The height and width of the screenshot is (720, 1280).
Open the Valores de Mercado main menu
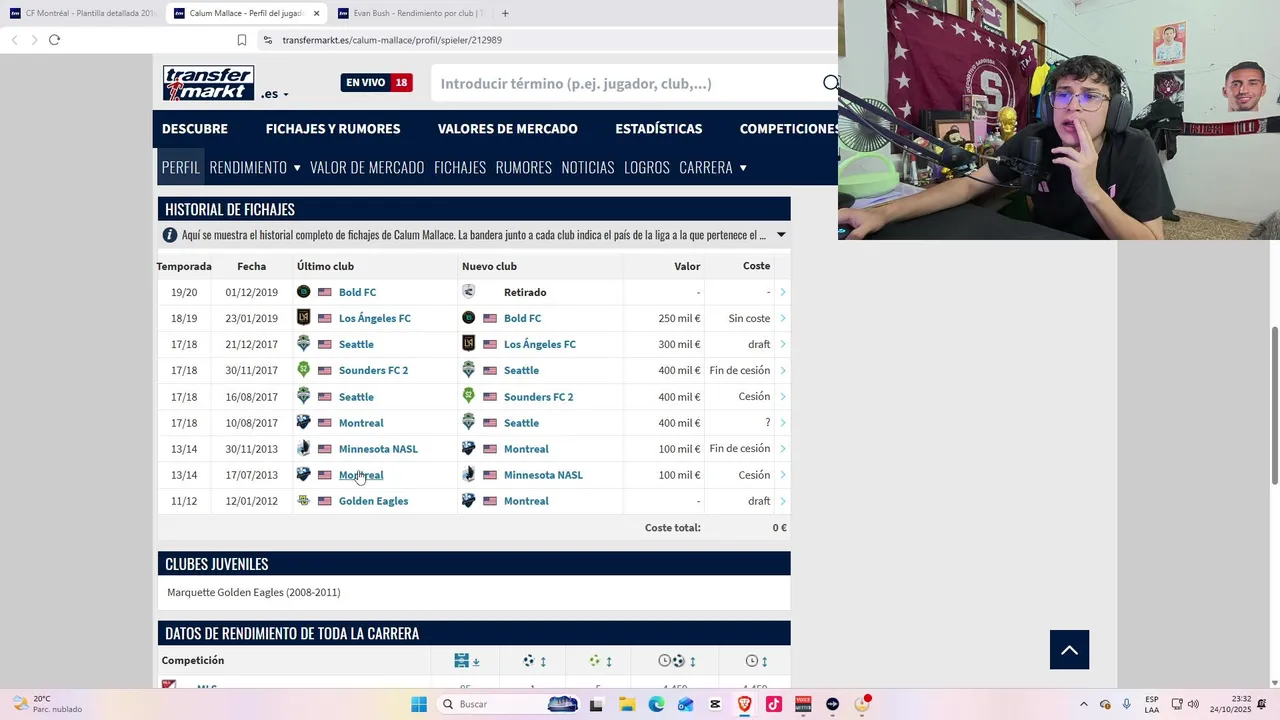coord(508,129)
